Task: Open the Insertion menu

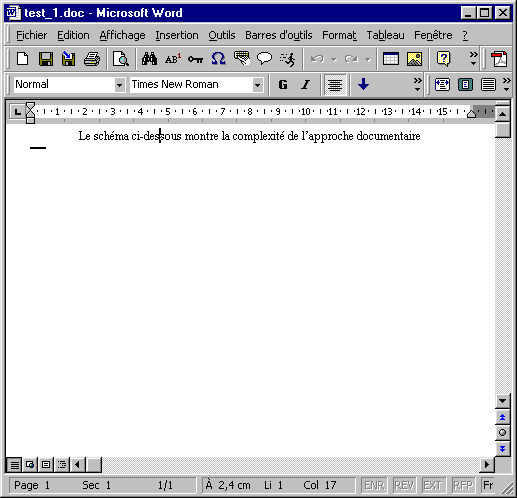Action: (x=177, y=35)
